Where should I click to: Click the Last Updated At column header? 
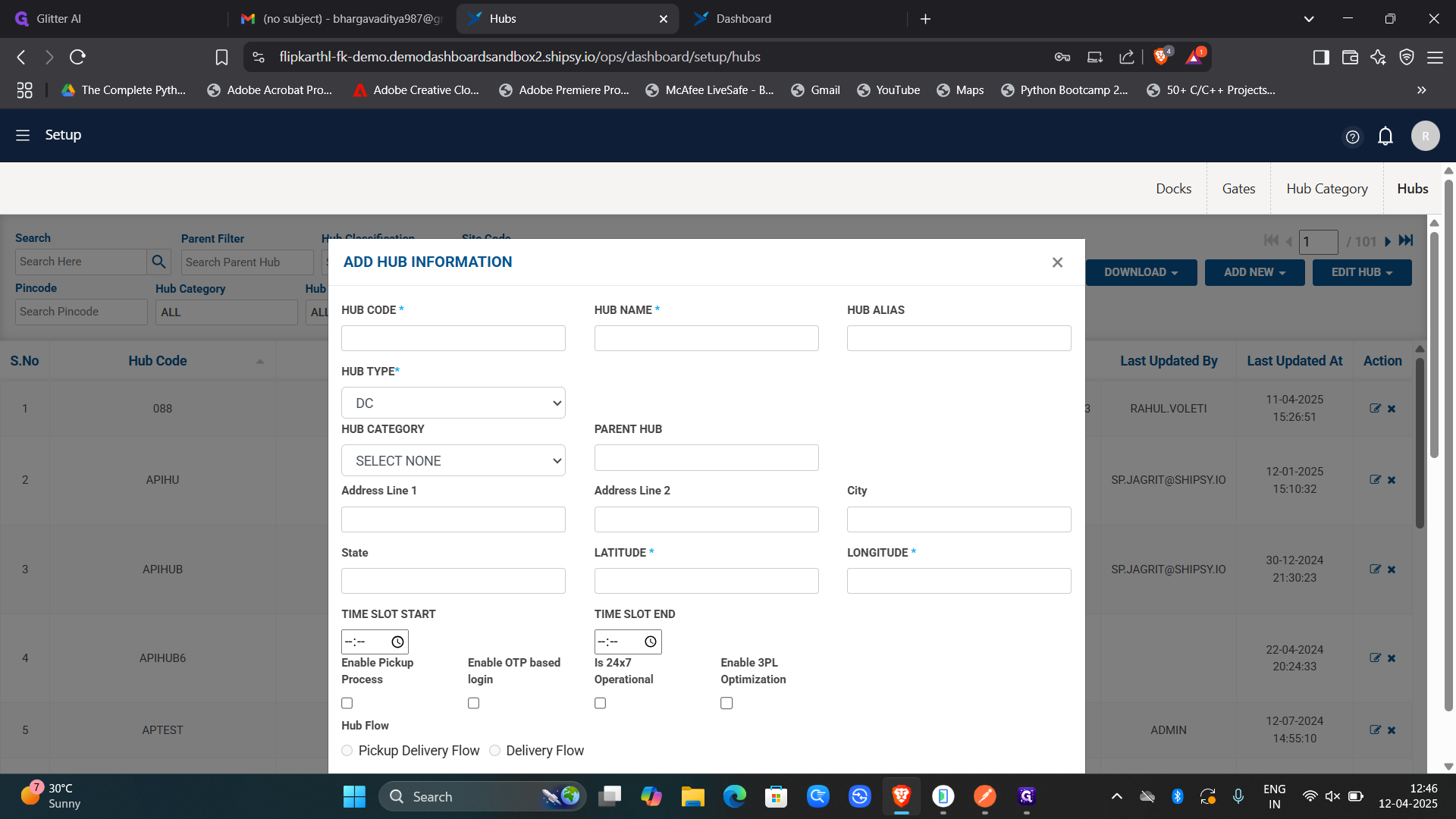click(1294, 361)
